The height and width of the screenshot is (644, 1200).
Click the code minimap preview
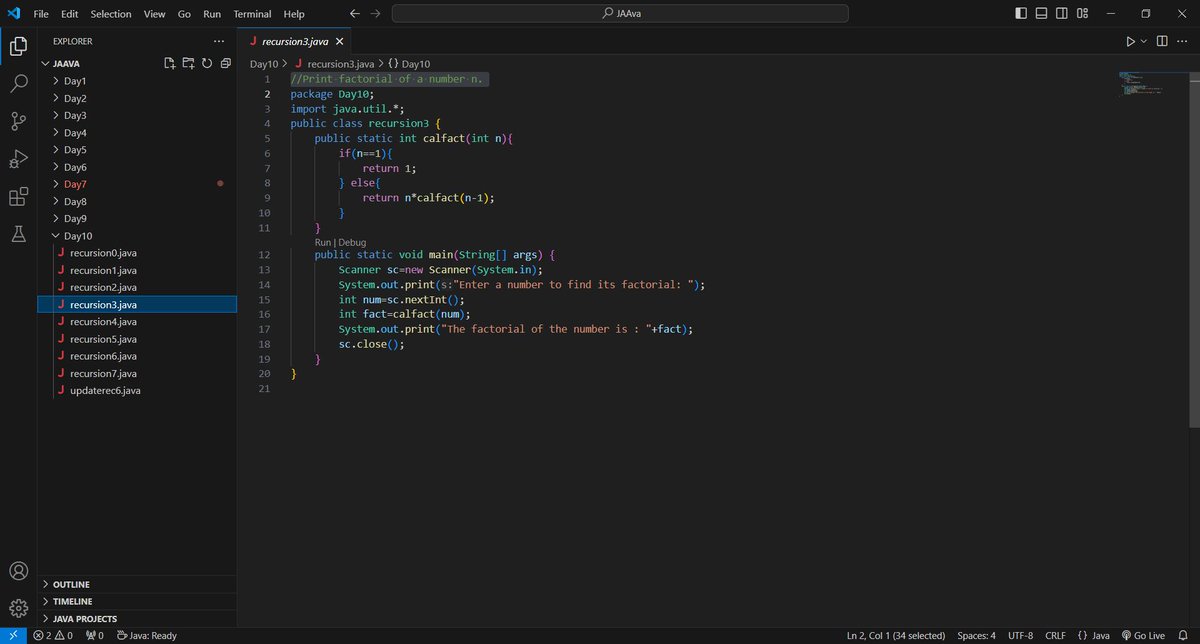click(1139, 85)
